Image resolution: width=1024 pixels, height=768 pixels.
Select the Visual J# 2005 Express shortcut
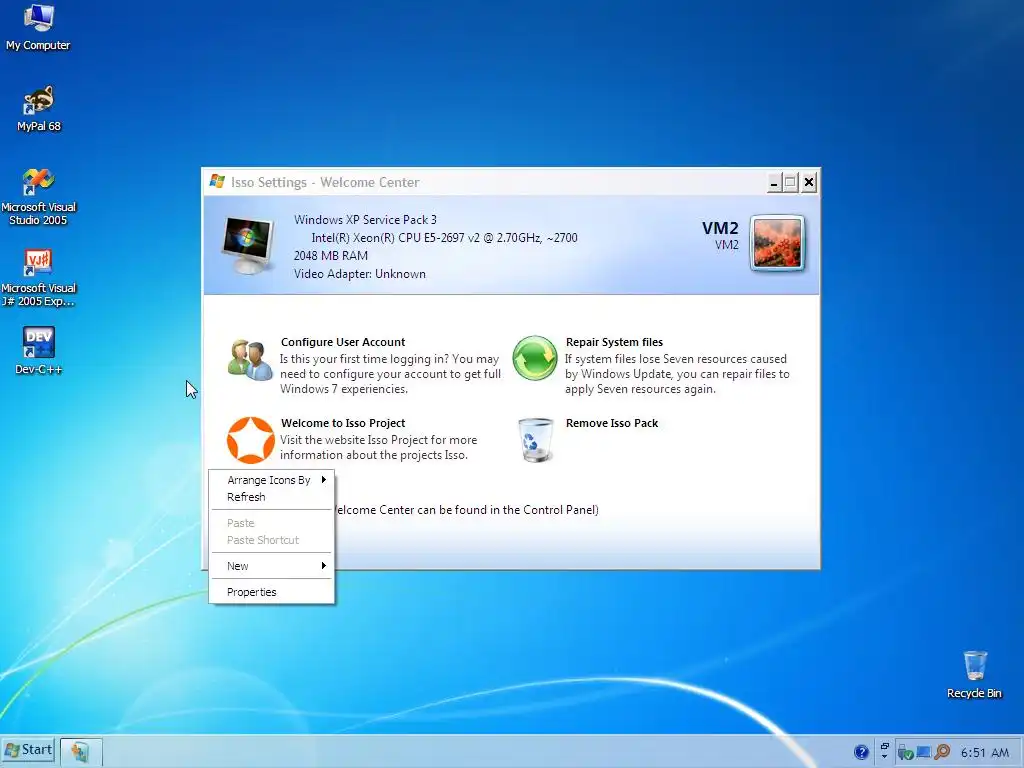coord(39,277)
